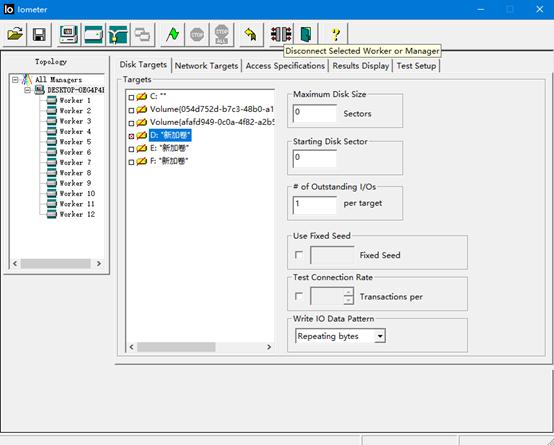Open test configuration file icon

(15, 34)
